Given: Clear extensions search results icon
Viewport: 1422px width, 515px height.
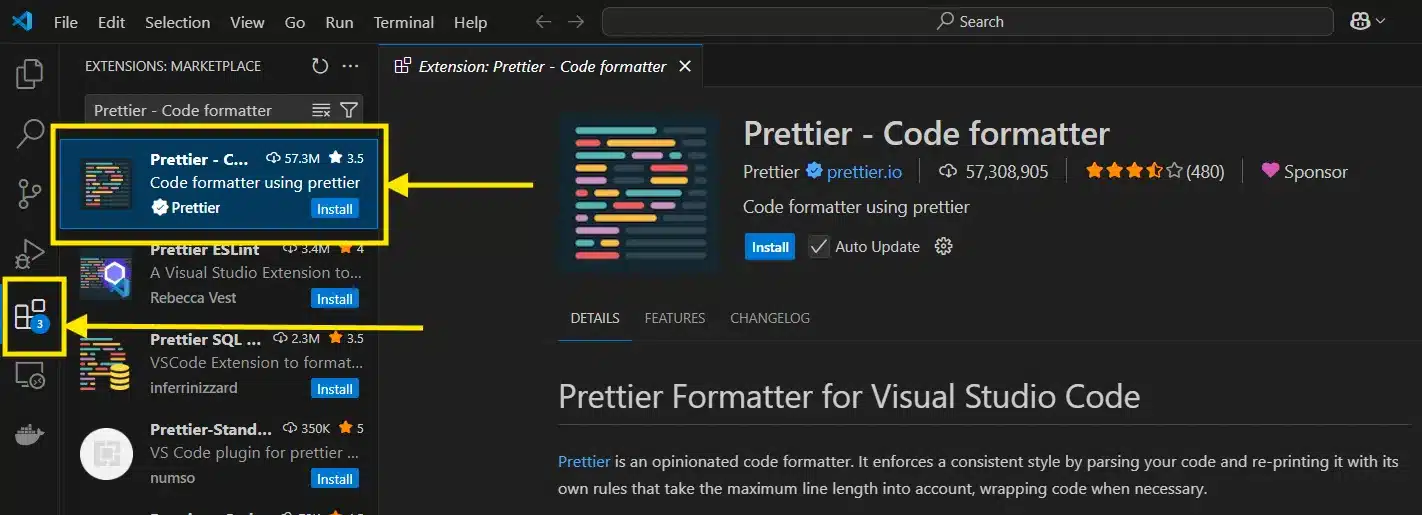Looking at the screenshot, I should pyautogui.click(x=321, y=110).
